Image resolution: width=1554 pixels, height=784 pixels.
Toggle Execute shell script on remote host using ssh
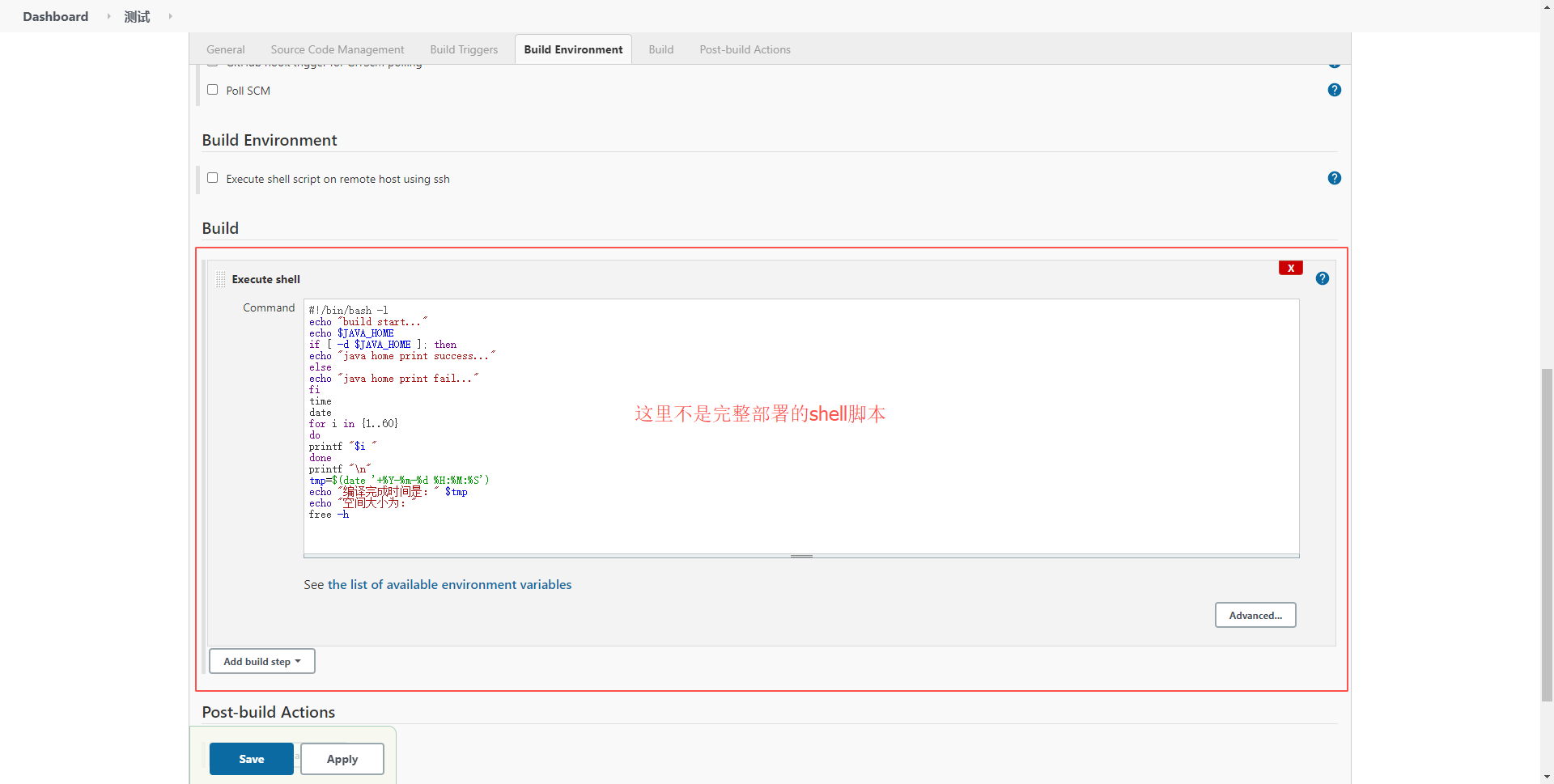pyautogui.click(x=212, y=178)
